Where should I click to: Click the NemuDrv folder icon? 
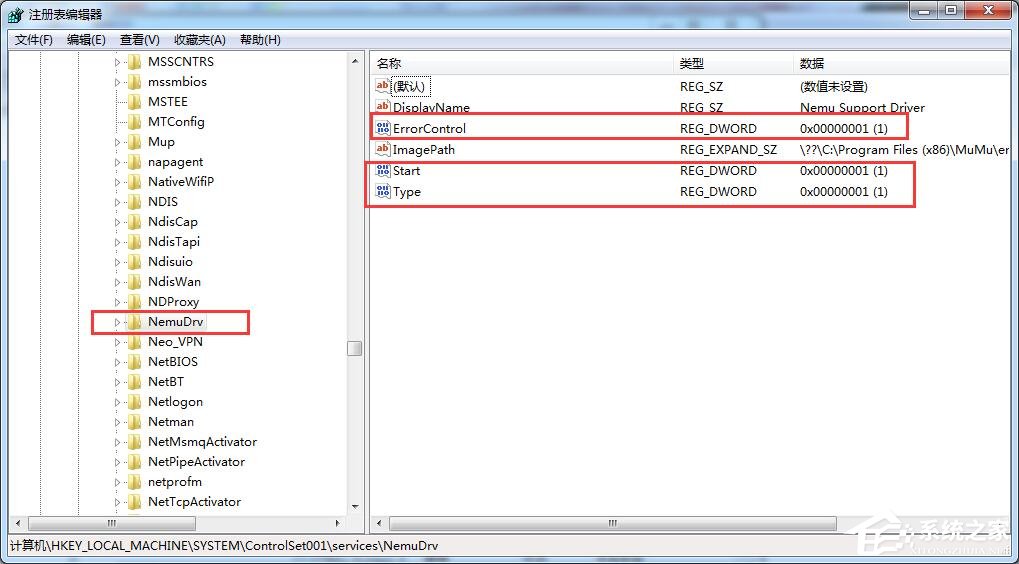[x=135, y=322]
